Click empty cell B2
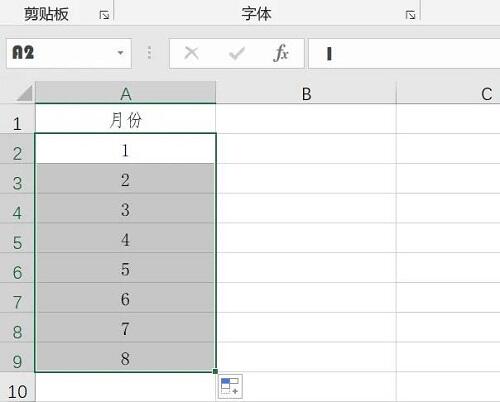 coord(306,149)
